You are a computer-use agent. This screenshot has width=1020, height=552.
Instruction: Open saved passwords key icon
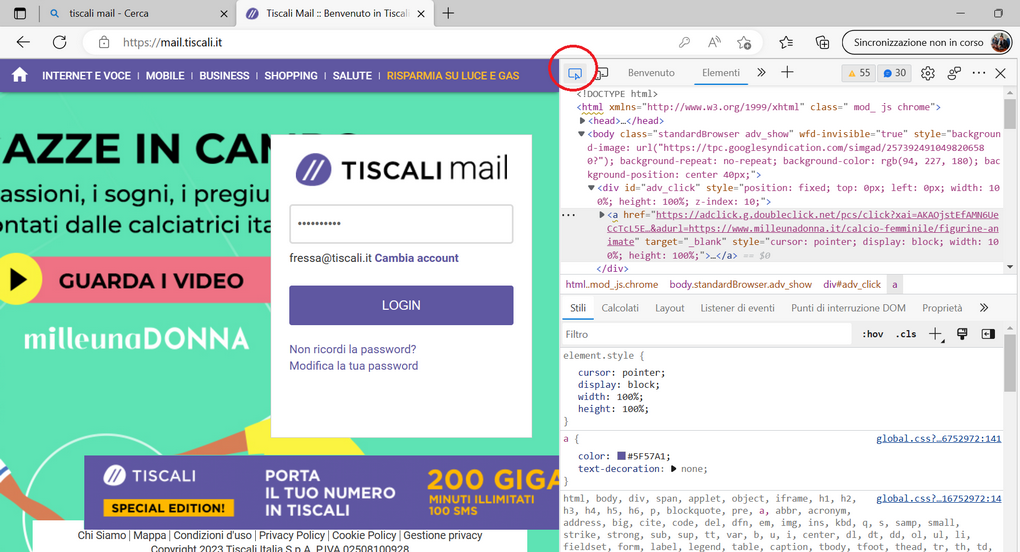tap(684, 42)
